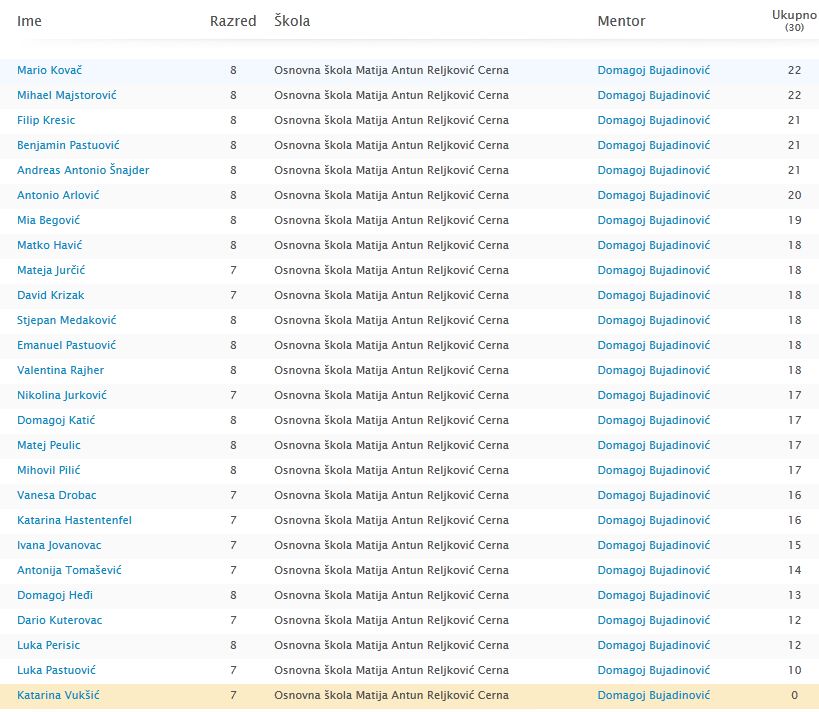
Task: Open Nikolina Jurković student link
Action: tap(62, 395)
